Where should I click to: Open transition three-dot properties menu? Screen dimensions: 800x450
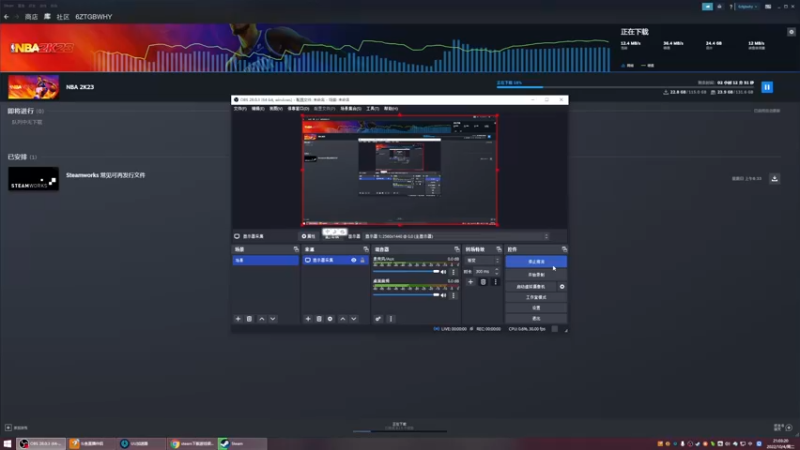point(495,282)
